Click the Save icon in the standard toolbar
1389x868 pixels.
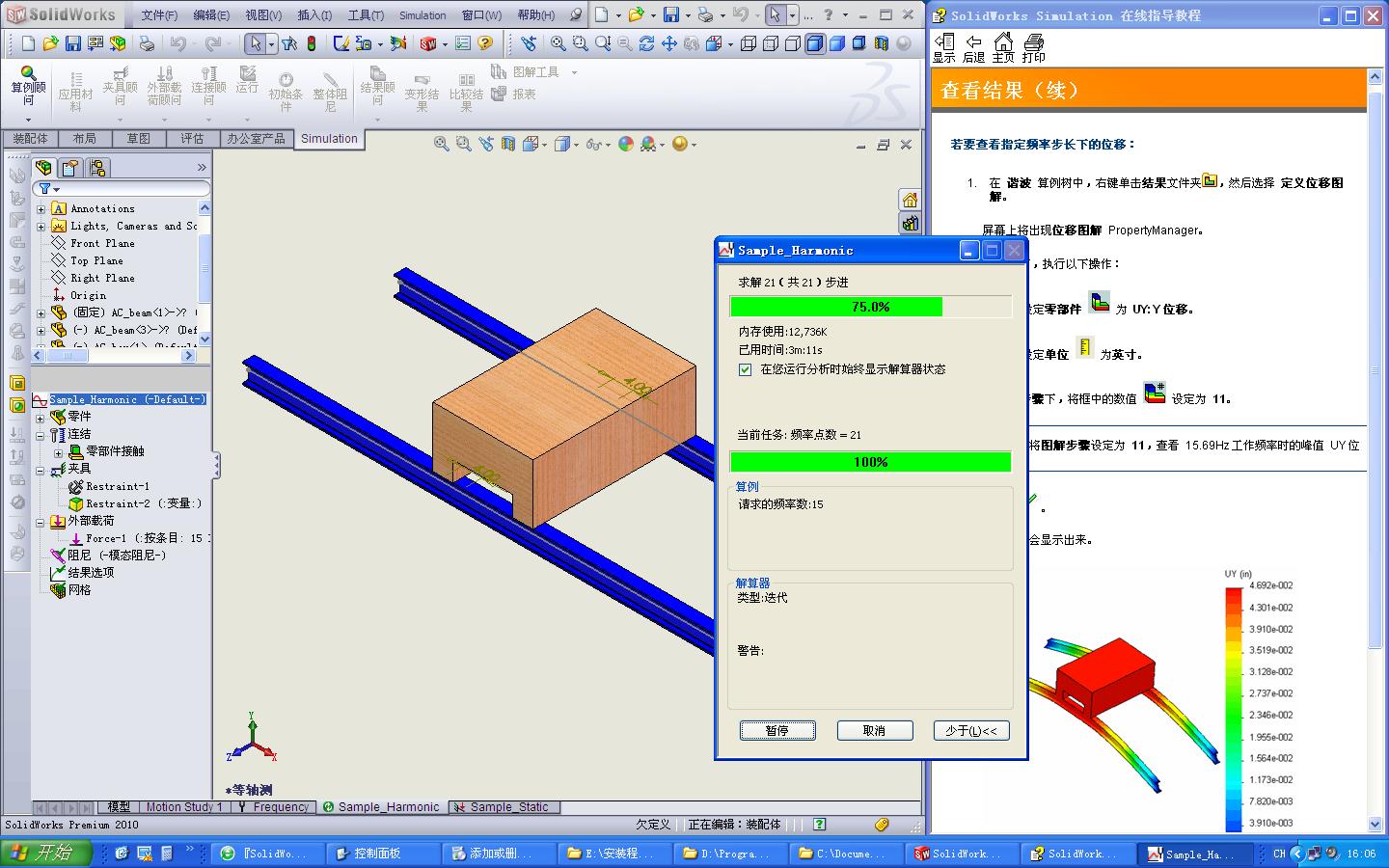click(73, 43)
